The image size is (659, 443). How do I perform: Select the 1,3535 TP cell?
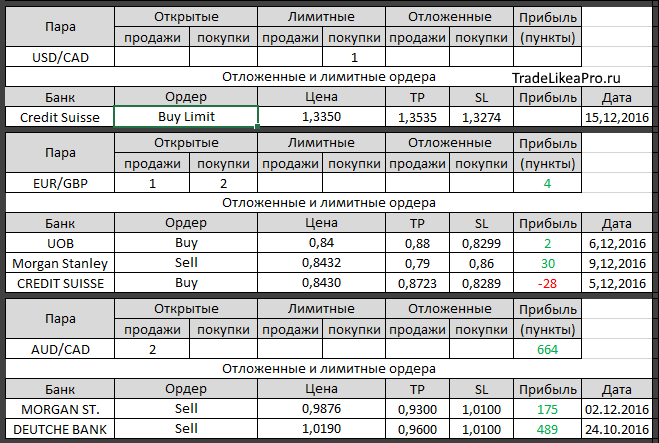417,117
